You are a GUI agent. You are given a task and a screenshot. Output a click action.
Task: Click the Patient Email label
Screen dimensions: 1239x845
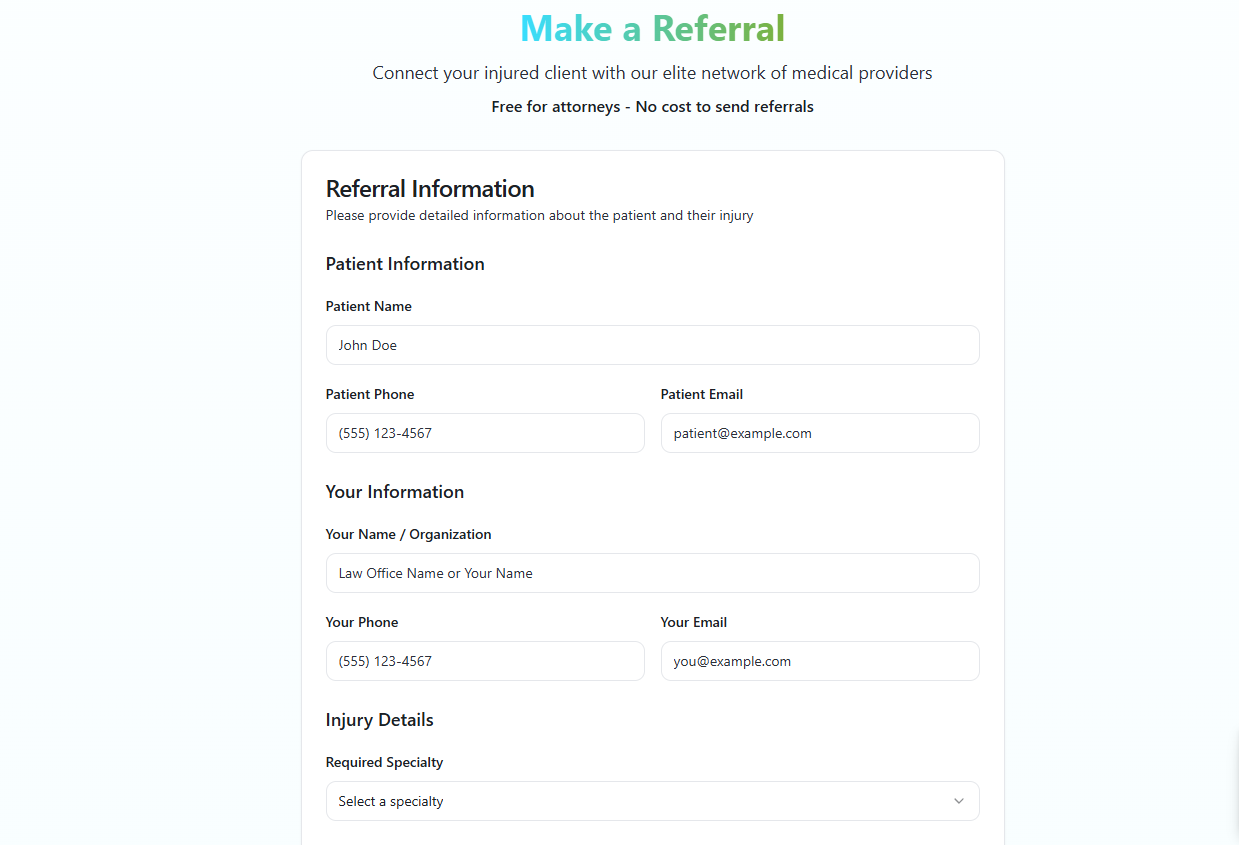pos(701,395)
